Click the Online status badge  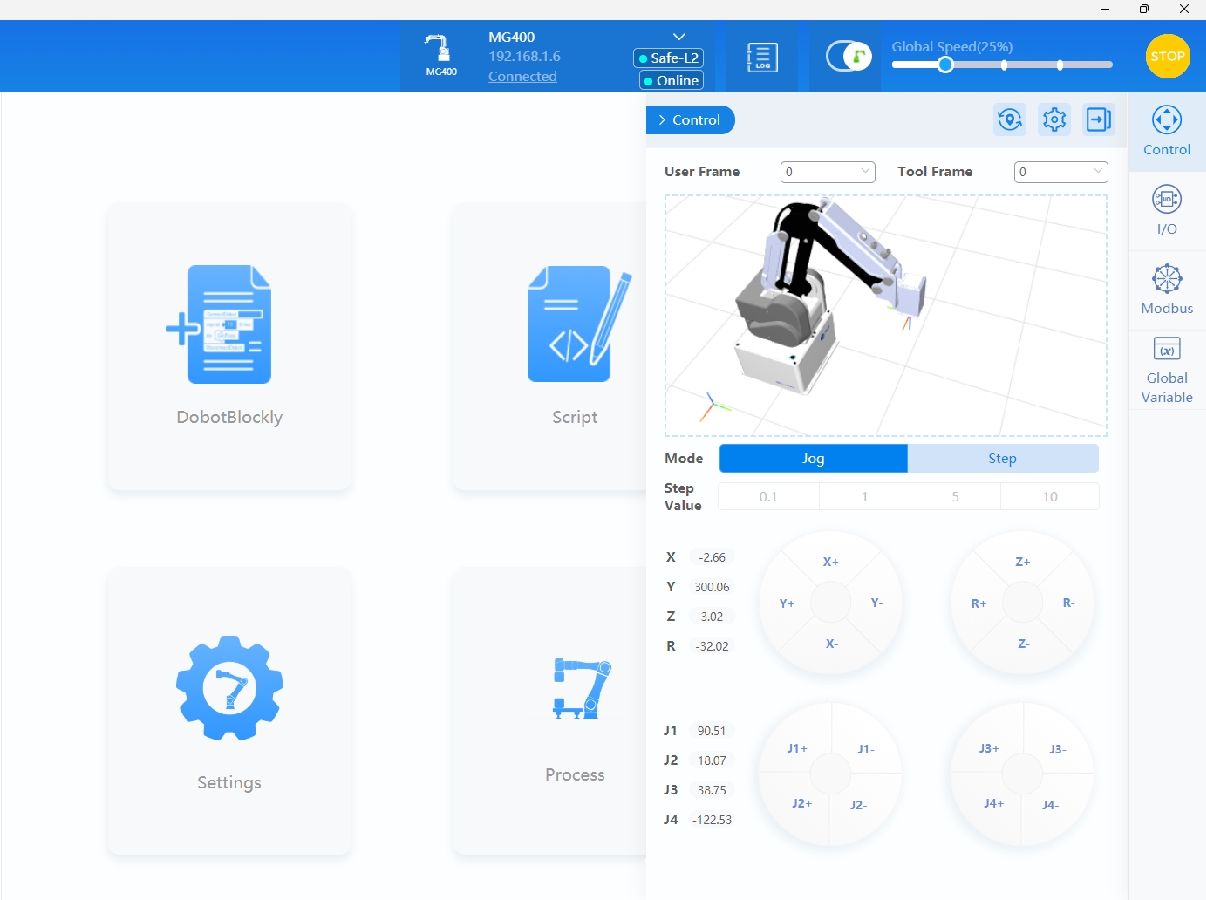click(672, 80)
